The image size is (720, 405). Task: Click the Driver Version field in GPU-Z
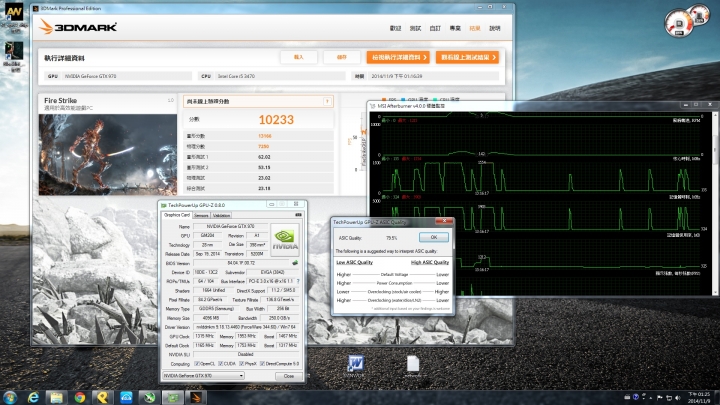247,327
